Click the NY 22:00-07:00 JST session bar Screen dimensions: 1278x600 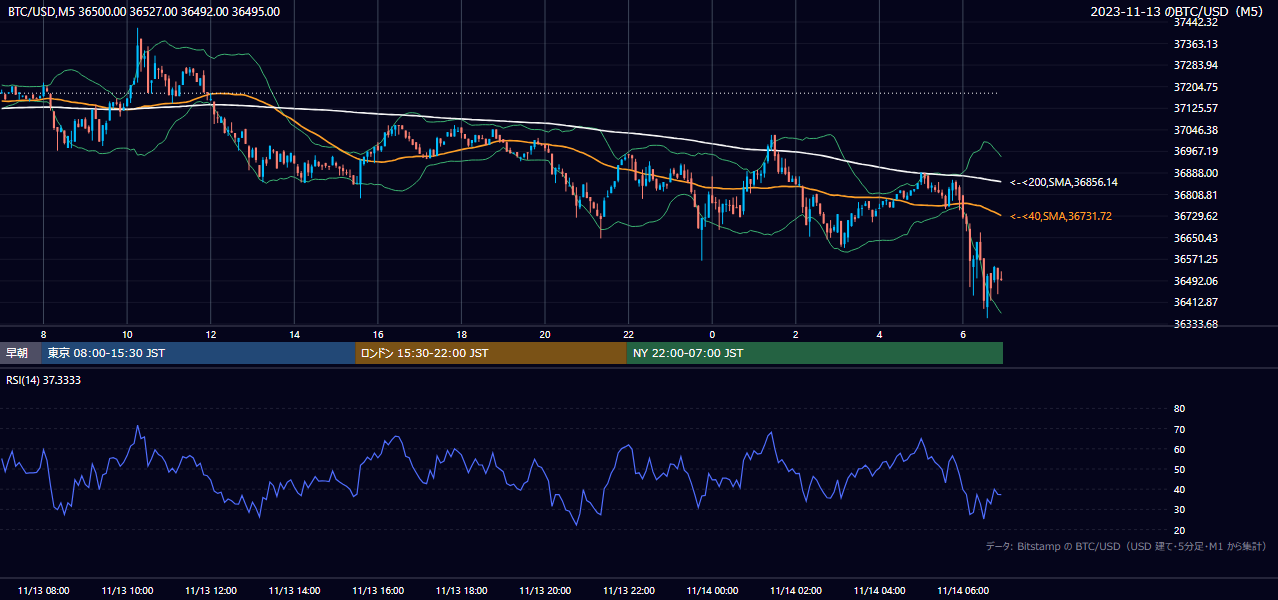point(815,353)
